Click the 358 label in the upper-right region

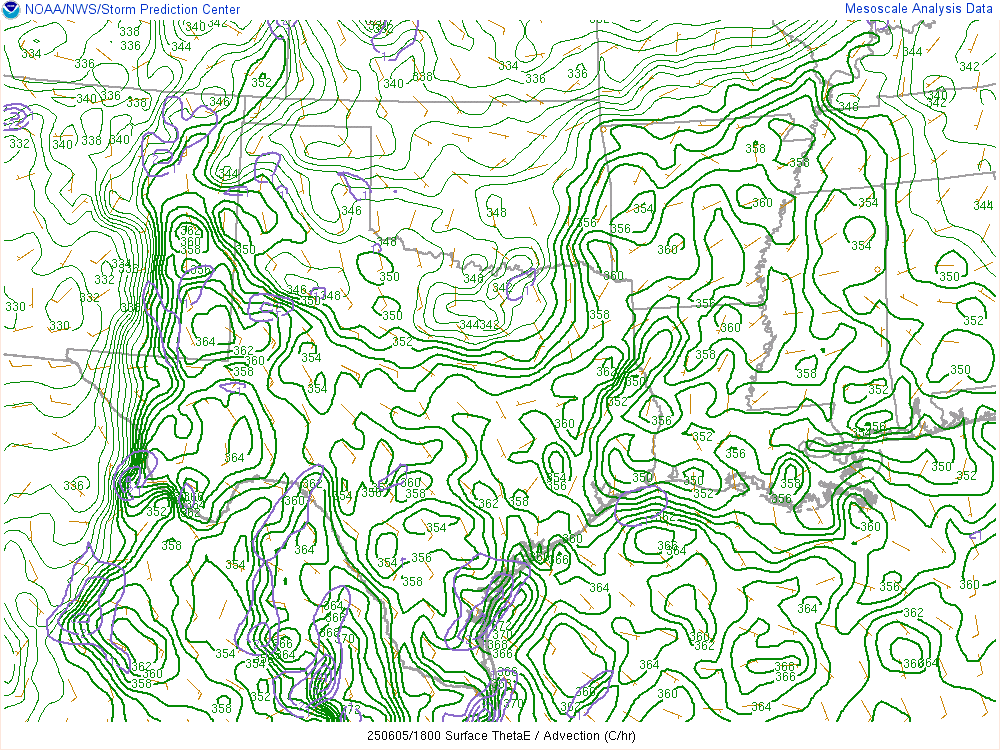pyautogui.click(x=755, y=149)
